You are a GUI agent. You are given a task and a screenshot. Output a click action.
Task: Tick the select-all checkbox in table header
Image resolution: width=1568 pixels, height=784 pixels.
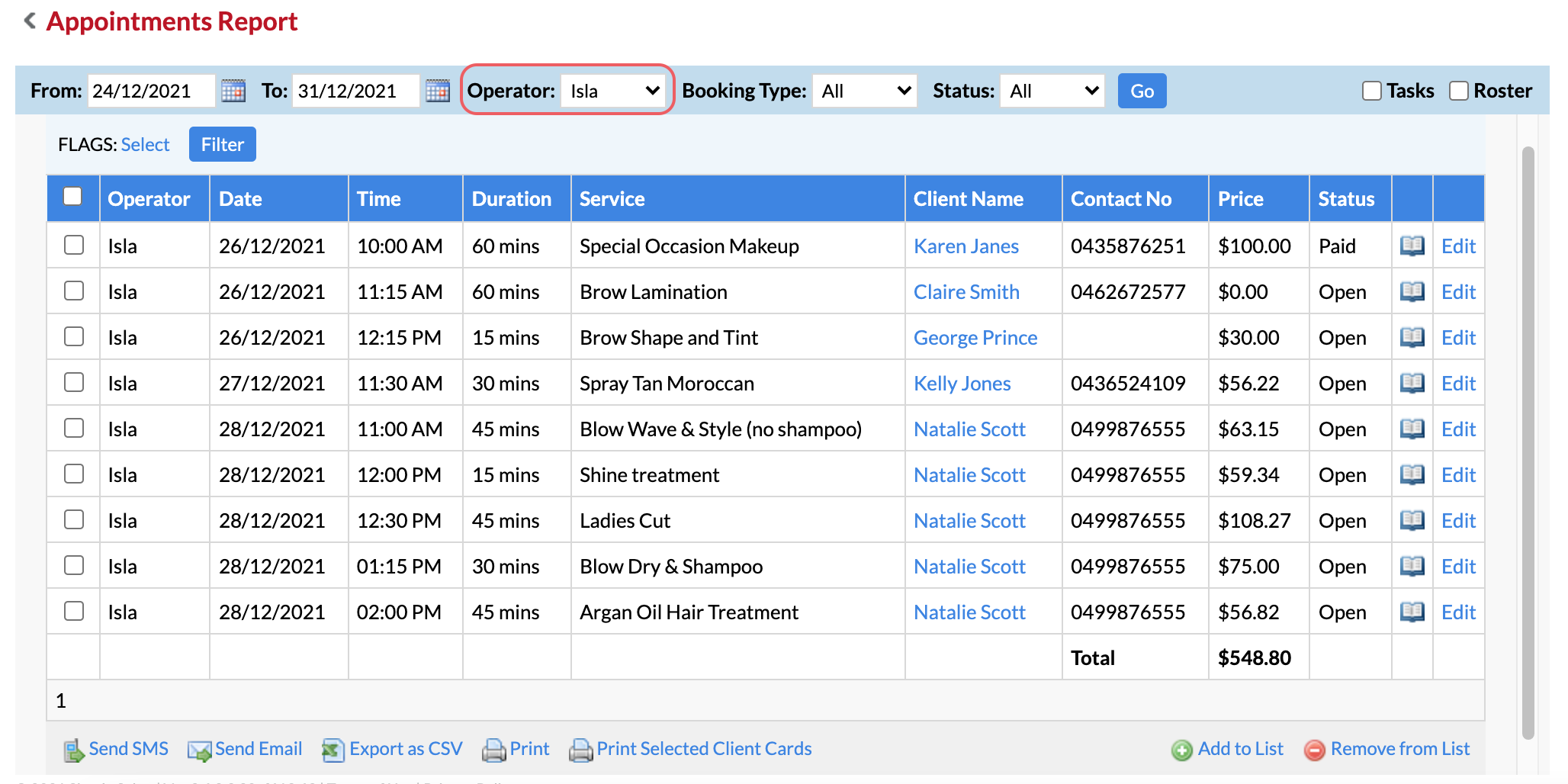pyautogui.click(x=73, y=196)
